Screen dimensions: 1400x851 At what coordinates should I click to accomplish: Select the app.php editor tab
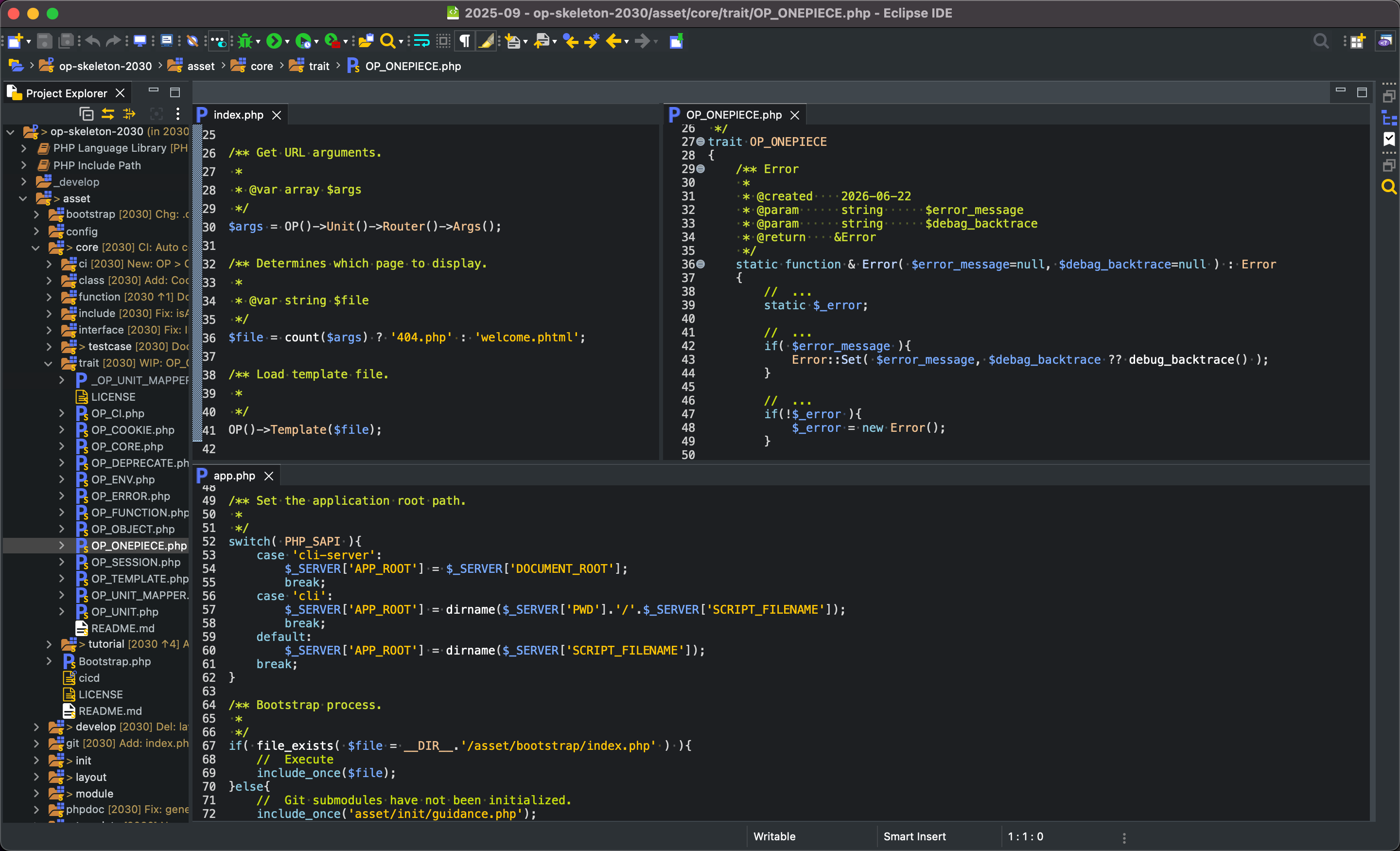coord(234,476)
